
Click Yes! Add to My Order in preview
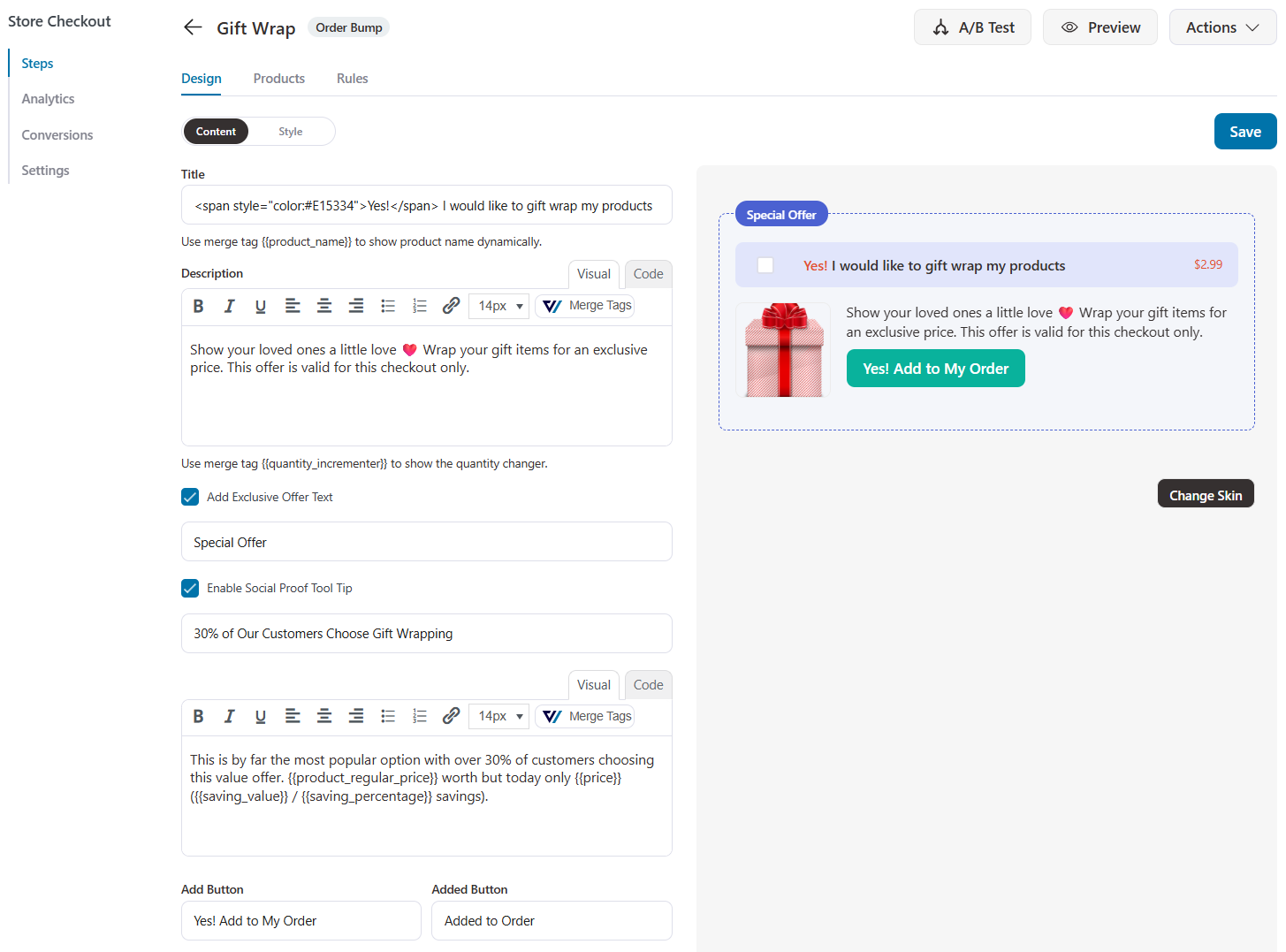coord(936,369)
